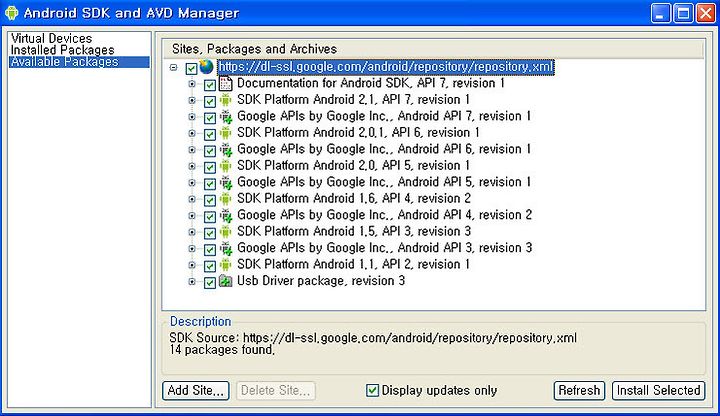Click the add-on icon for Google APIs API 6
Image resolution: width=720 pixels, height=416 pixels.
click(225, 149)
